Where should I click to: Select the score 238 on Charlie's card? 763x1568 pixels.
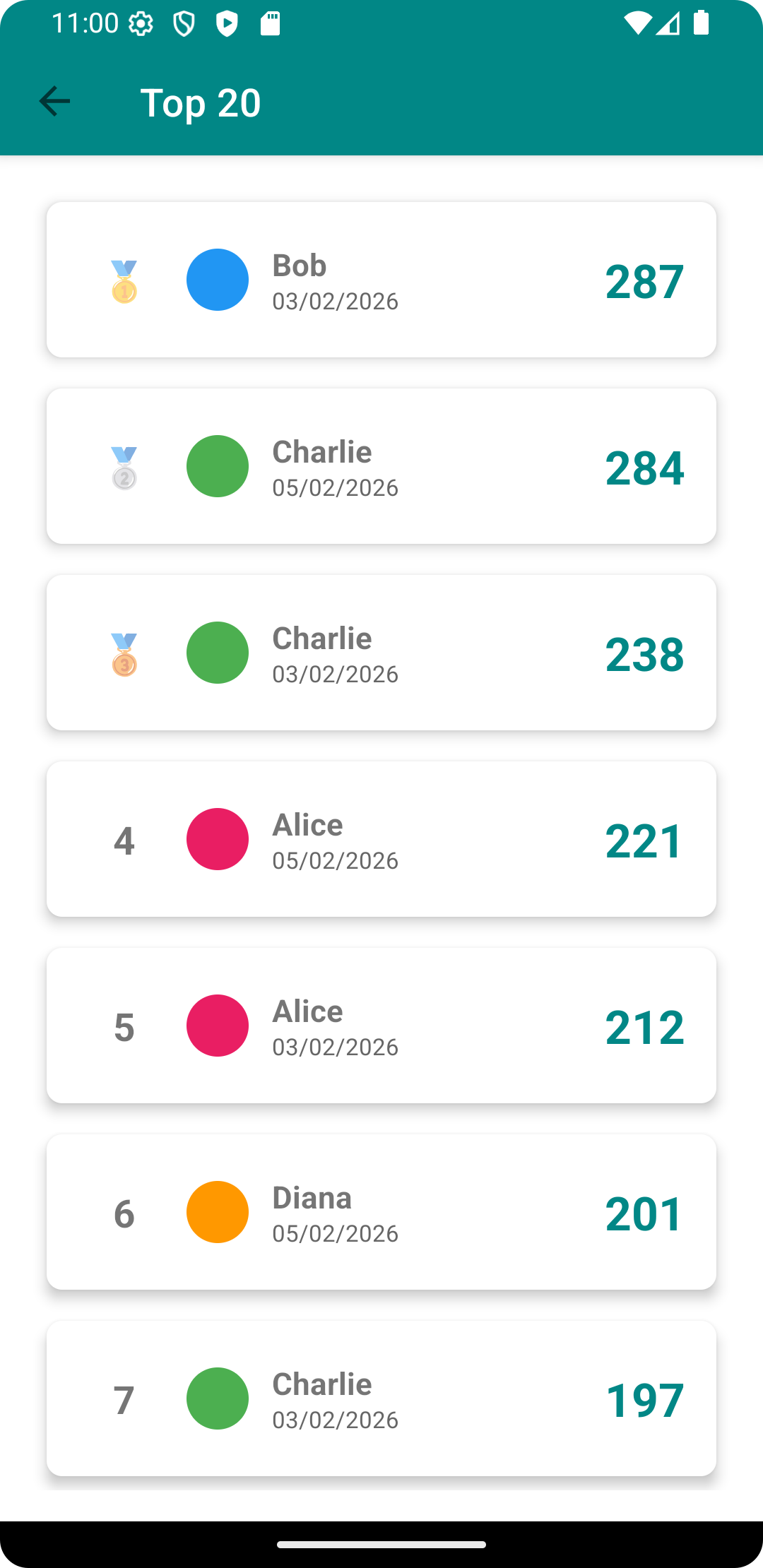(644, 654)
